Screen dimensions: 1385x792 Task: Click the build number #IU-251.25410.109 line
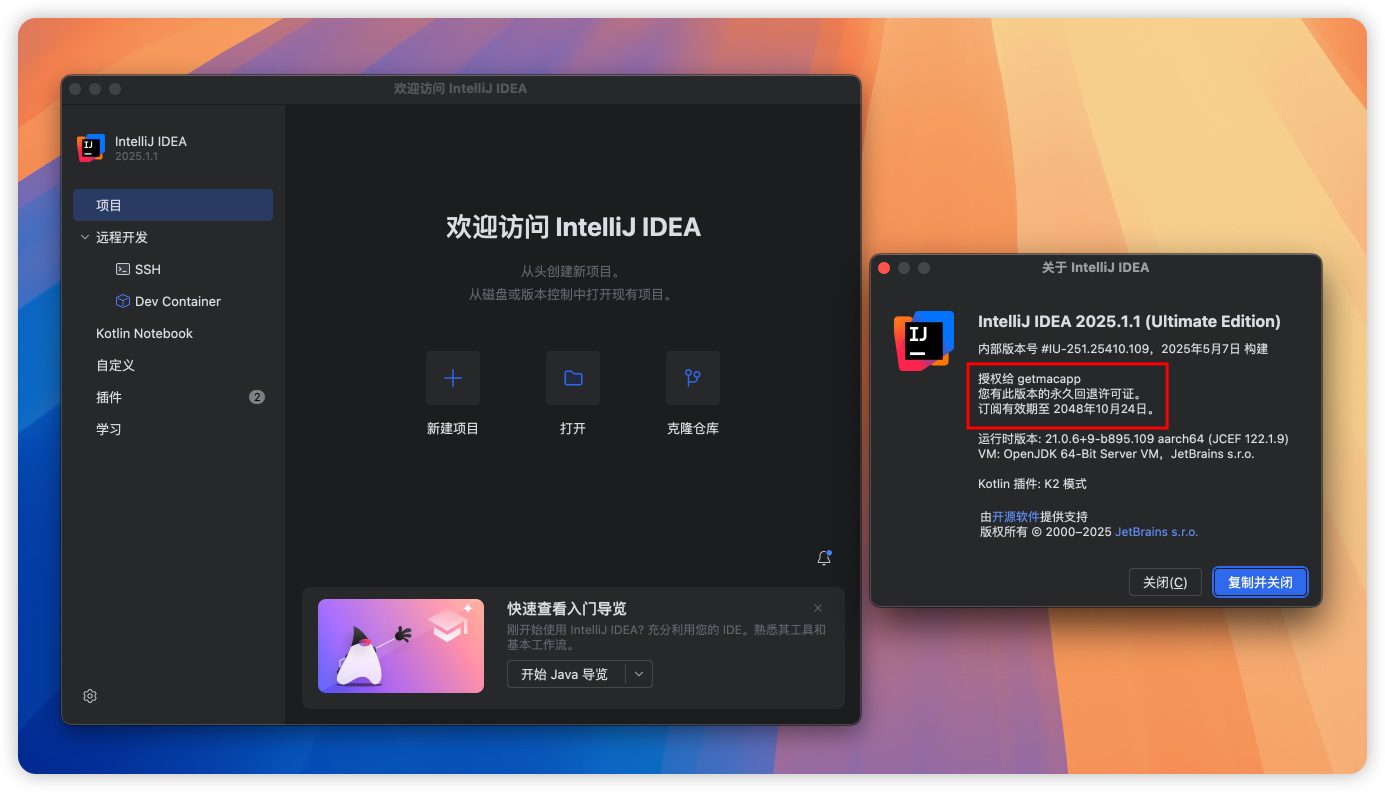pyautogui.click(x=1123, y=349)
